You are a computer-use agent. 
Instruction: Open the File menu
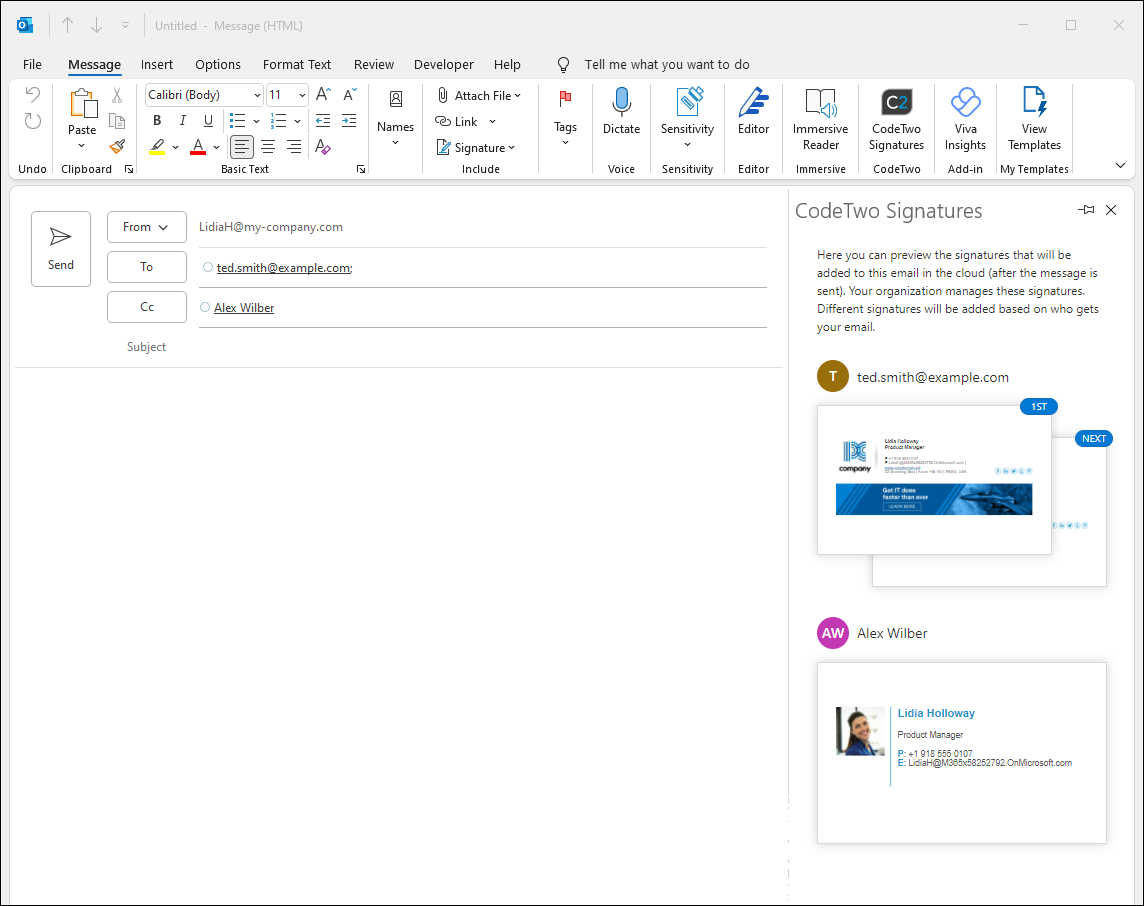32,64
